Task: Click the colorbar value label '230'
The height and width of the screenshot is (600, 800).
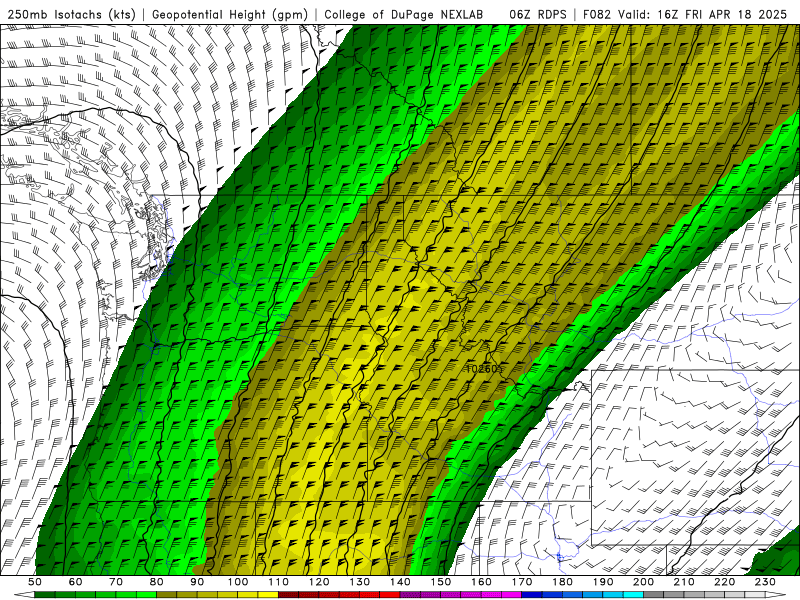Action: [x=765, y=582]
